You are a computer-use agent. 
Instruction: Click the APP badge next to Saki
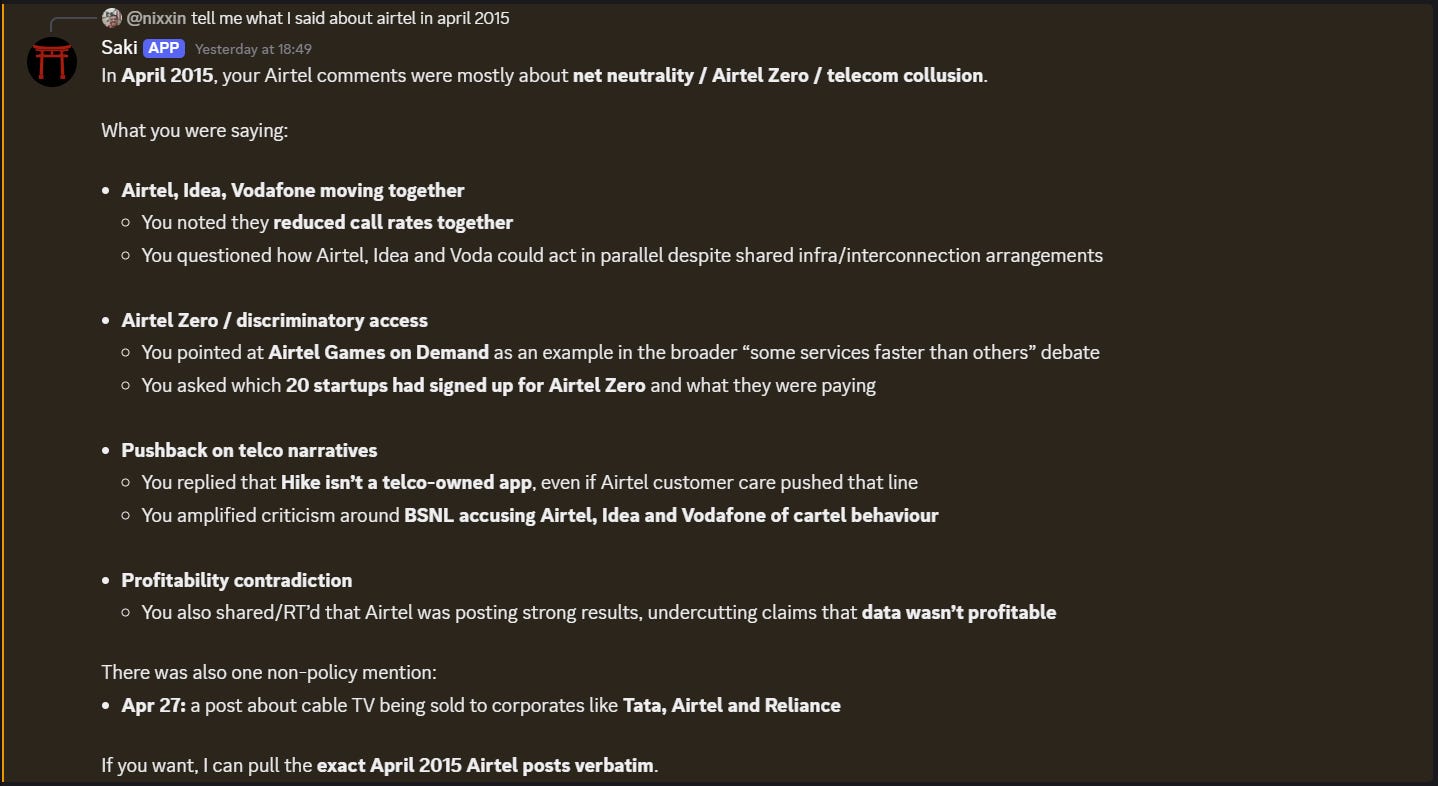pyautogui.click(x=164, y=48)
